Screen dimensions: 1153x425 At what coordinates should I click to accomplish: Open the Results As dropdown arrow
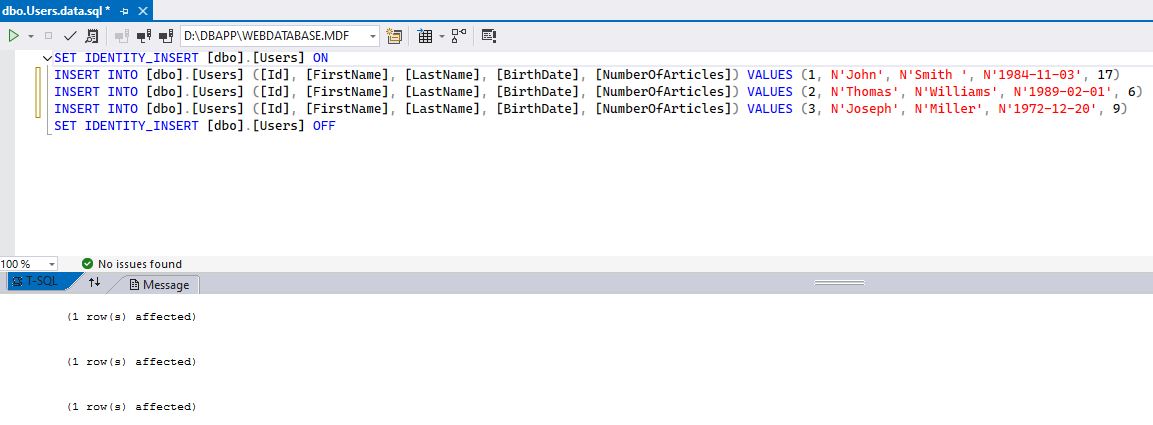442,36
